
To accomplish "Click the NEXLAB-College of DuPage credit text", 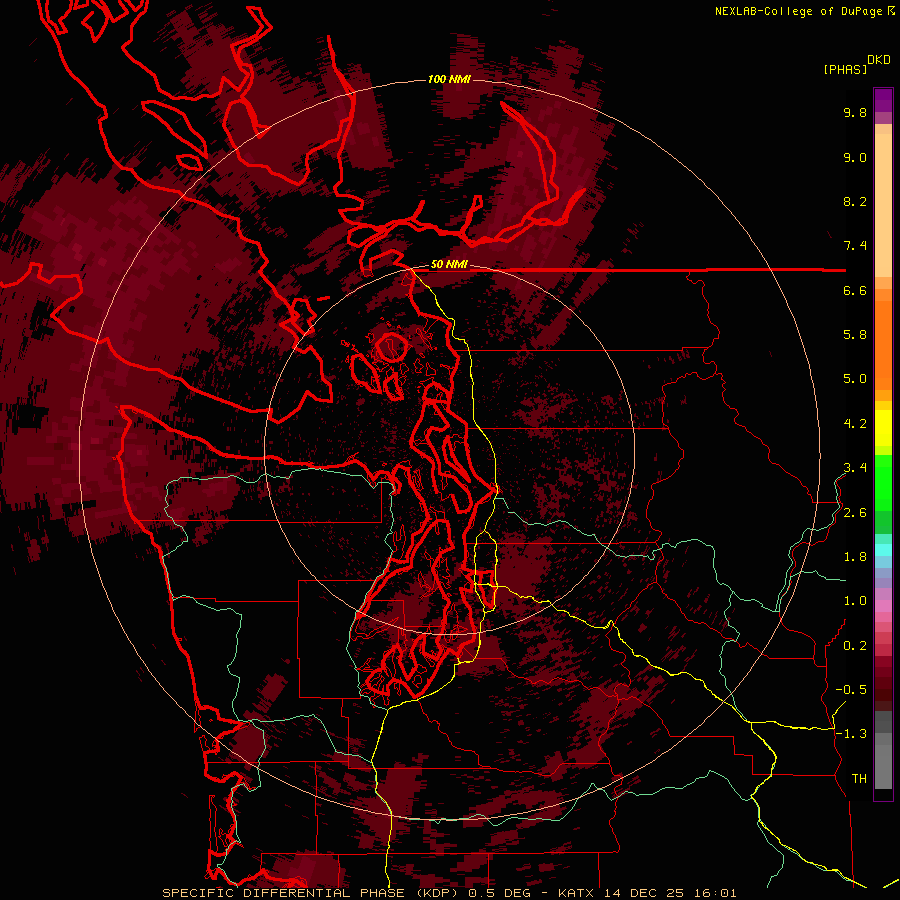I will click(x=798, y=11).
